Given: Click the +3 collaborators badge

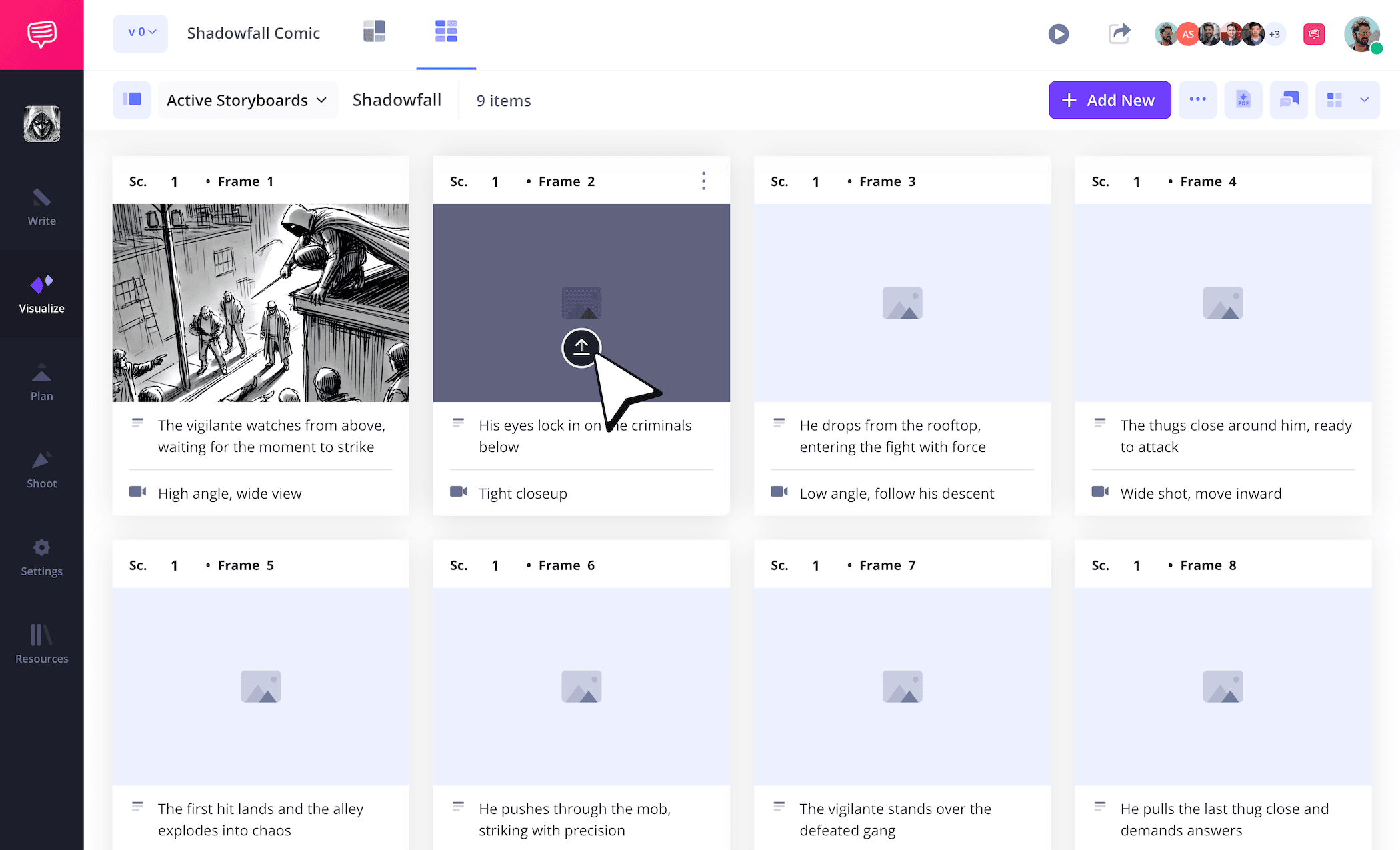Looking at the screenshot, I should coord(1274,34).
